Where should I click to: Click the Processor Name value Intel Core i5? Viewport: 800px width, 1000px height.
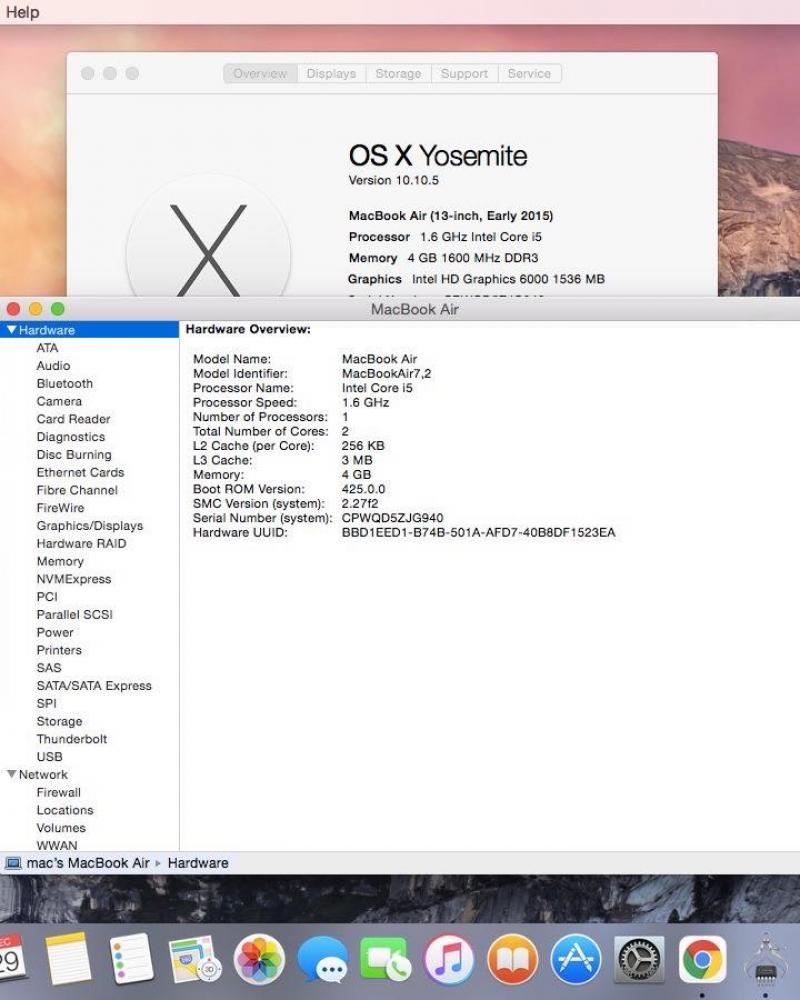point(377,388)
